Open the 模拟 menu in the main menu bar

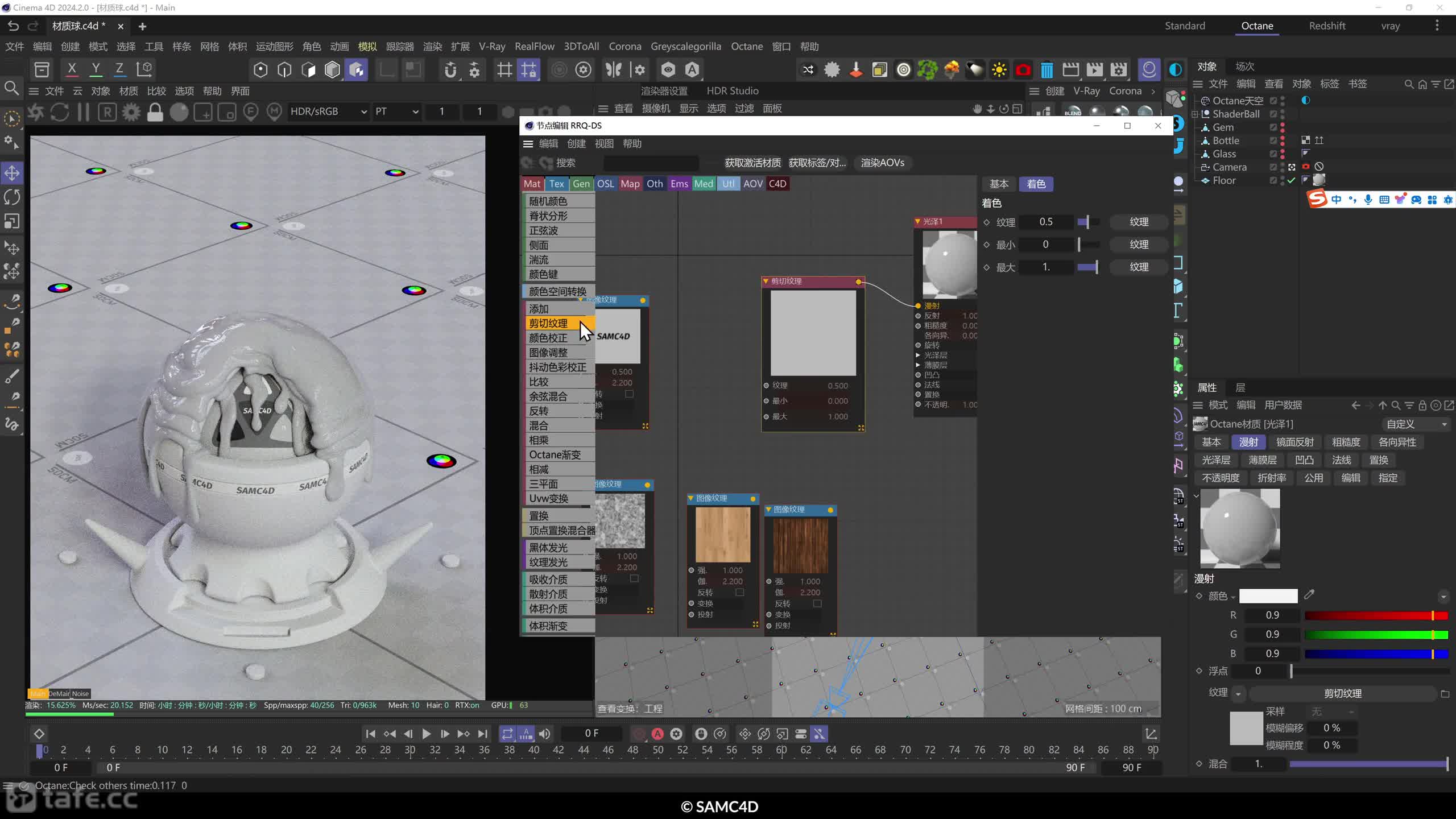[x=367, y=47]
